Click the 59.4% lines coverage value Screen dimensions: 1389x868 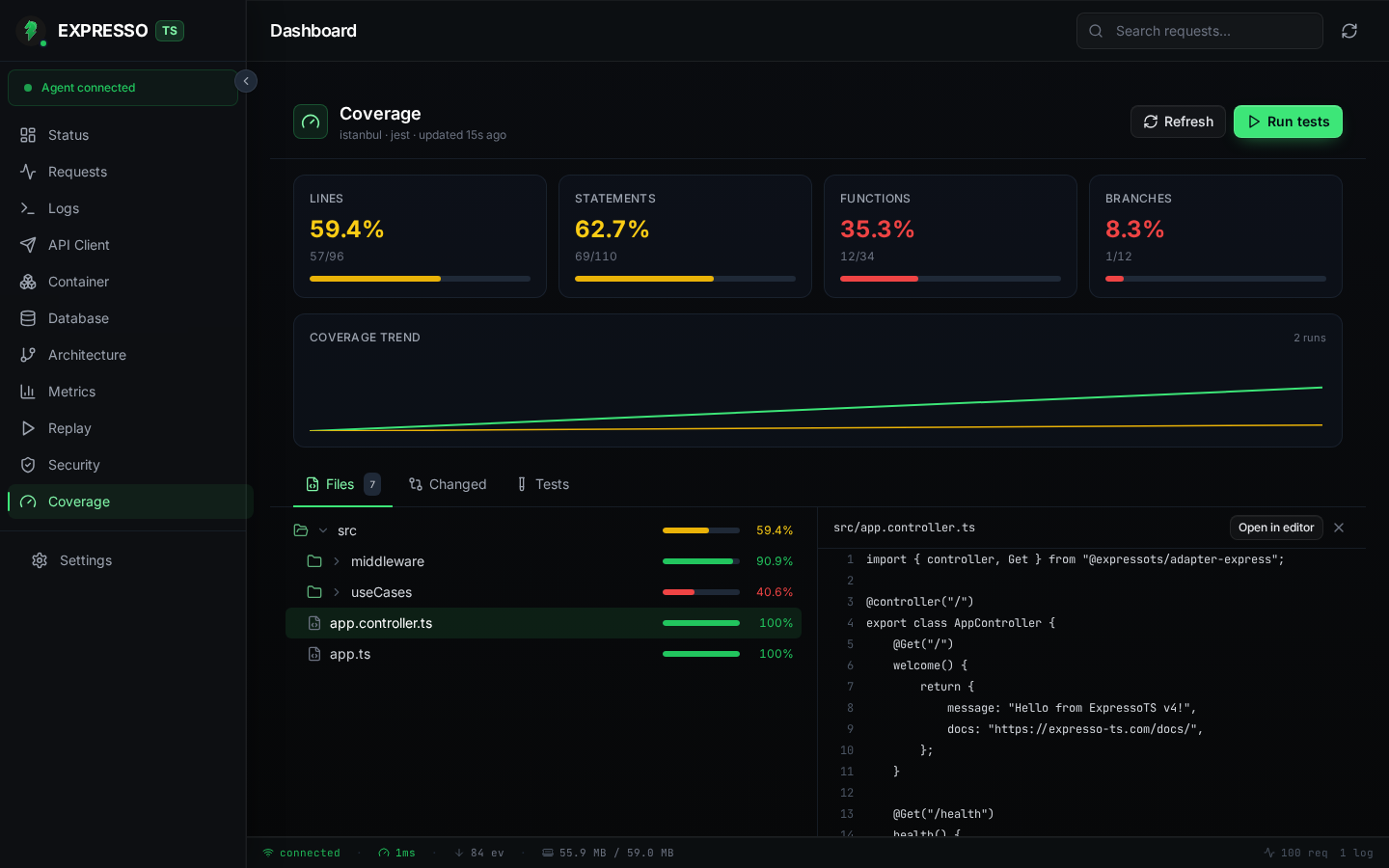coord(347,230)
